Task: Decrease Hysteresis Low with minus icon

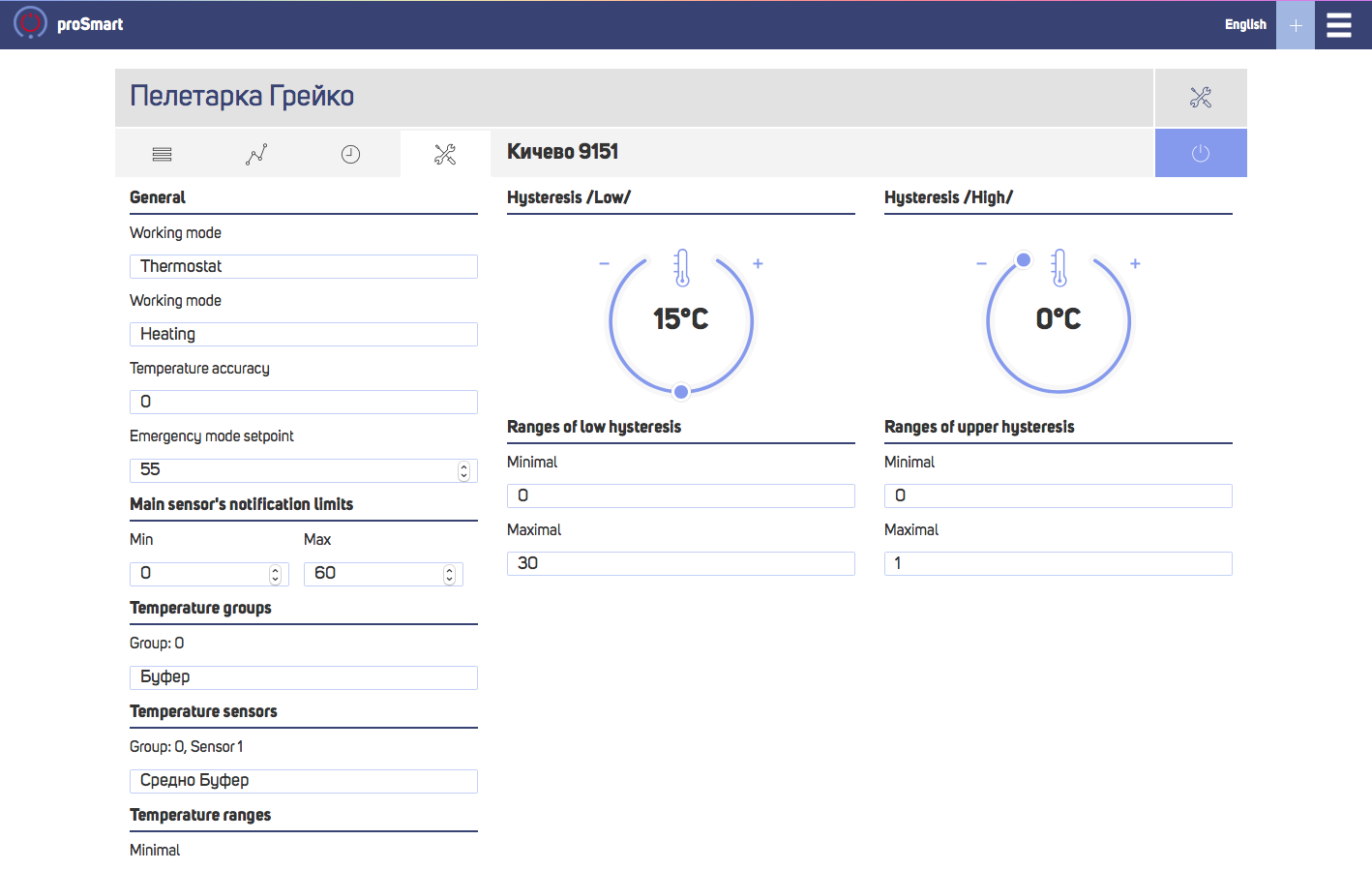Action: pyautogui.click(x=604, y=263)
